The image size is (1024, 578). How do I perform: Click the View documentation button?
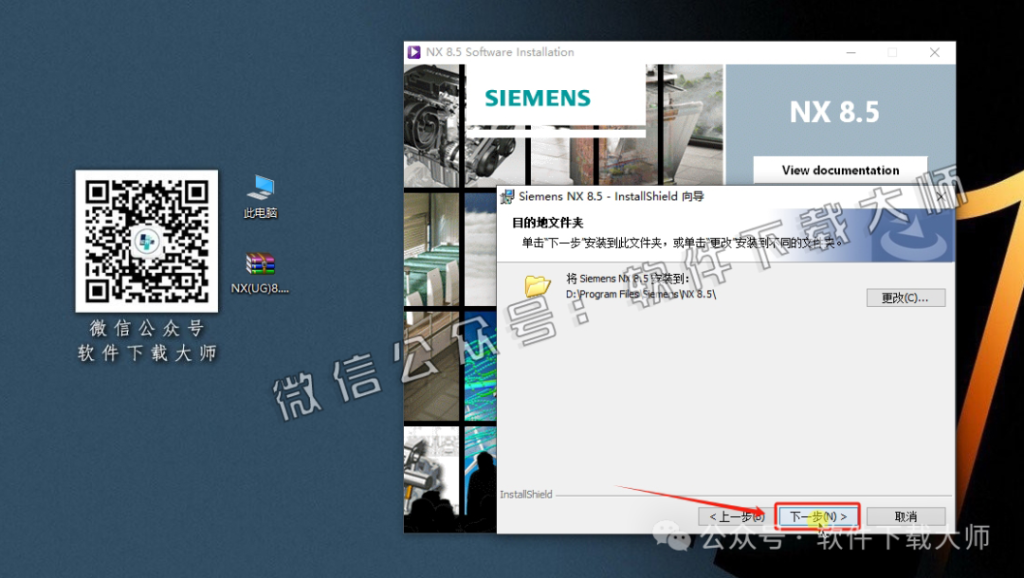839,170
